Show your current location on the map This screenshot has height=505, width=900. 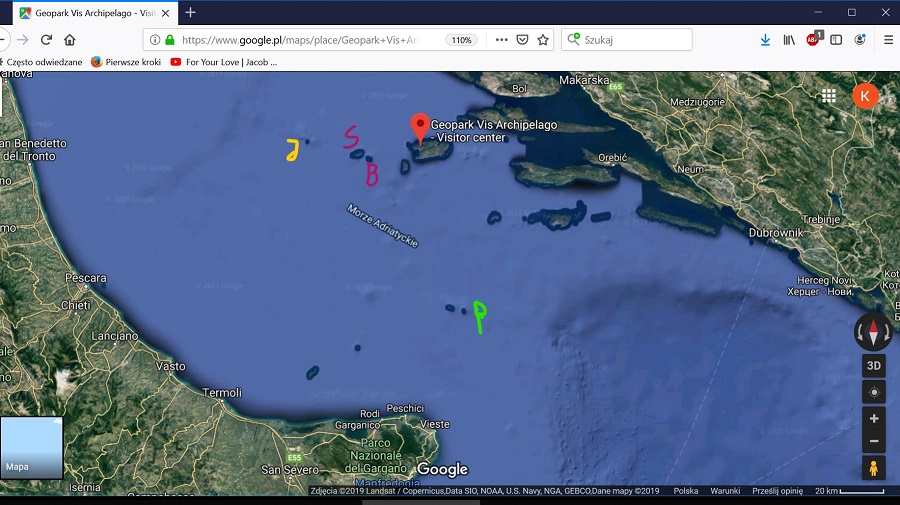coord(873,392)
